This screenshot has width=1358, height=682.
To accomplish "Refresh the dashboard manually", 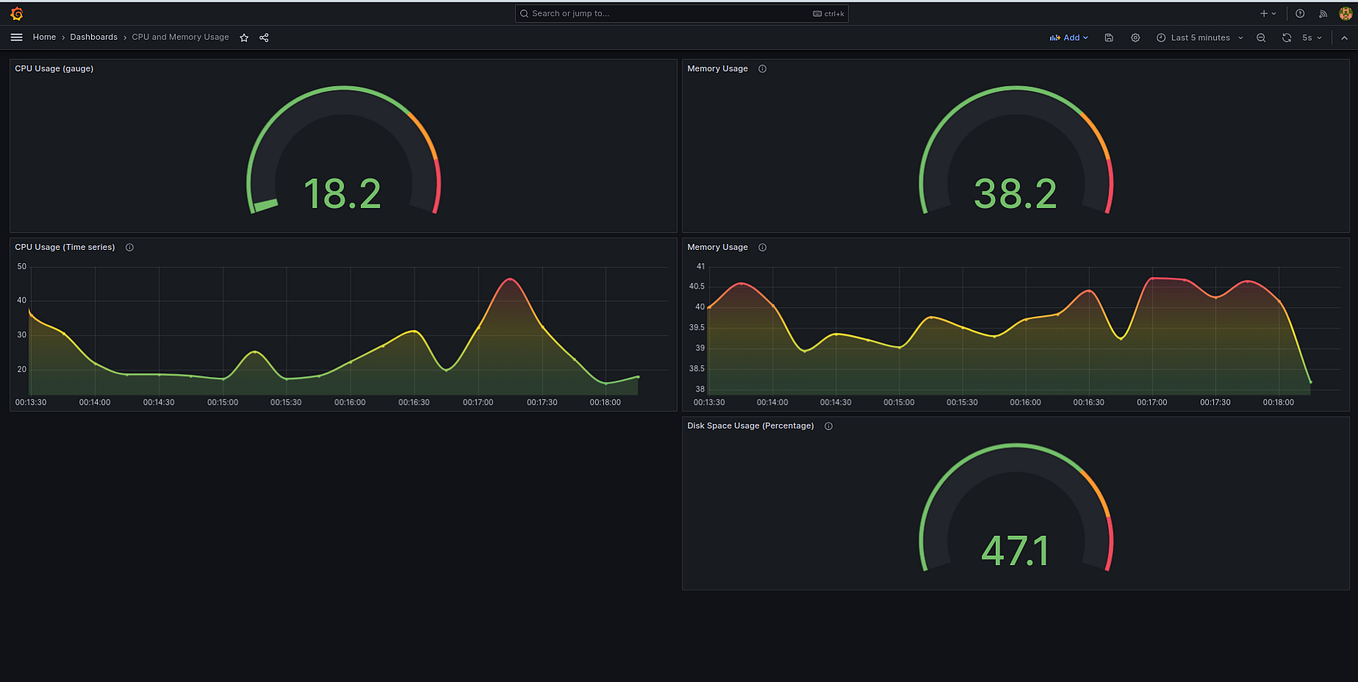I will click(1286, 37).
